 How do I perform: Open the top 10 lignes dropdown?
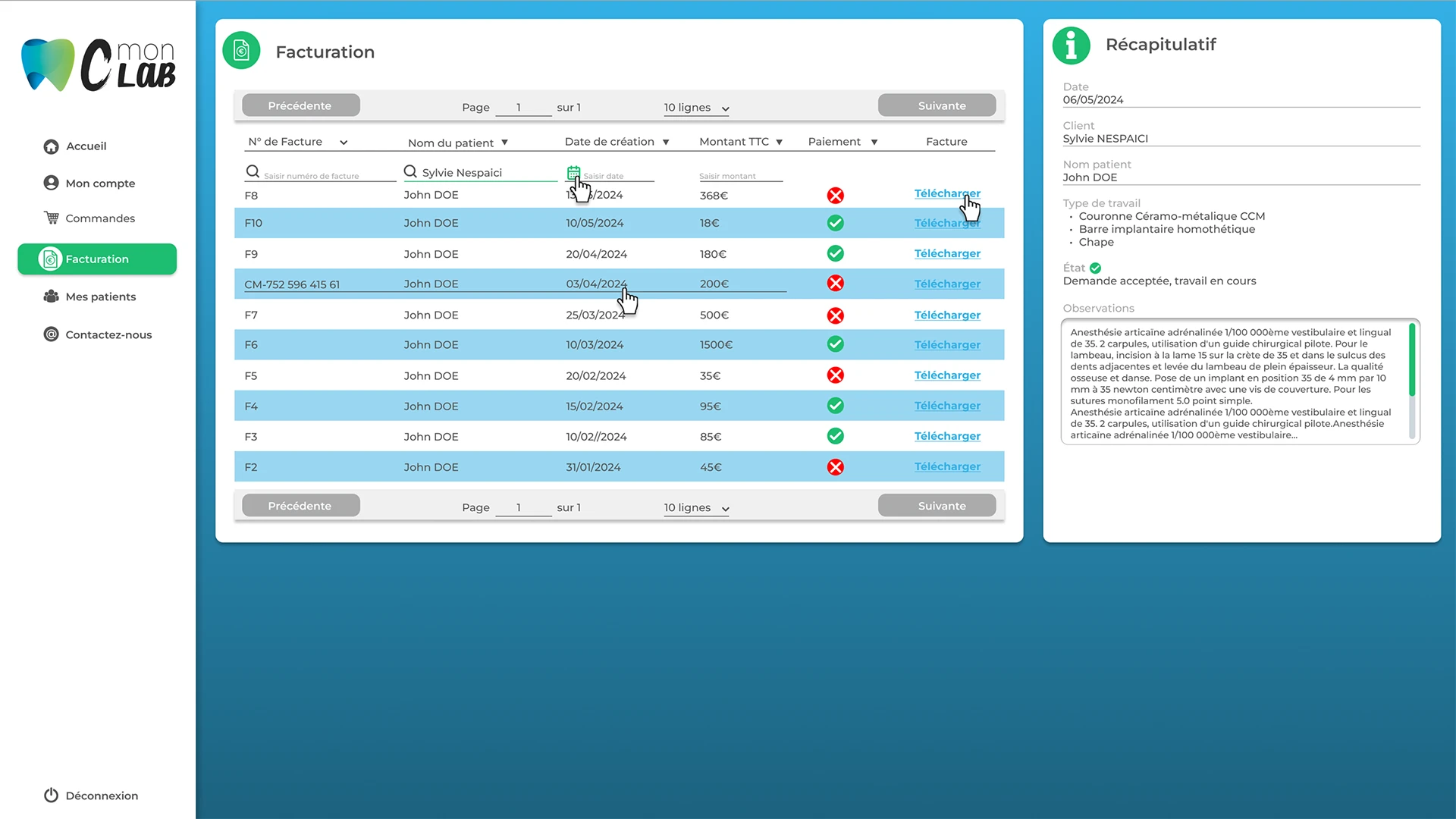pyautogui.click(x=696, y=108)
